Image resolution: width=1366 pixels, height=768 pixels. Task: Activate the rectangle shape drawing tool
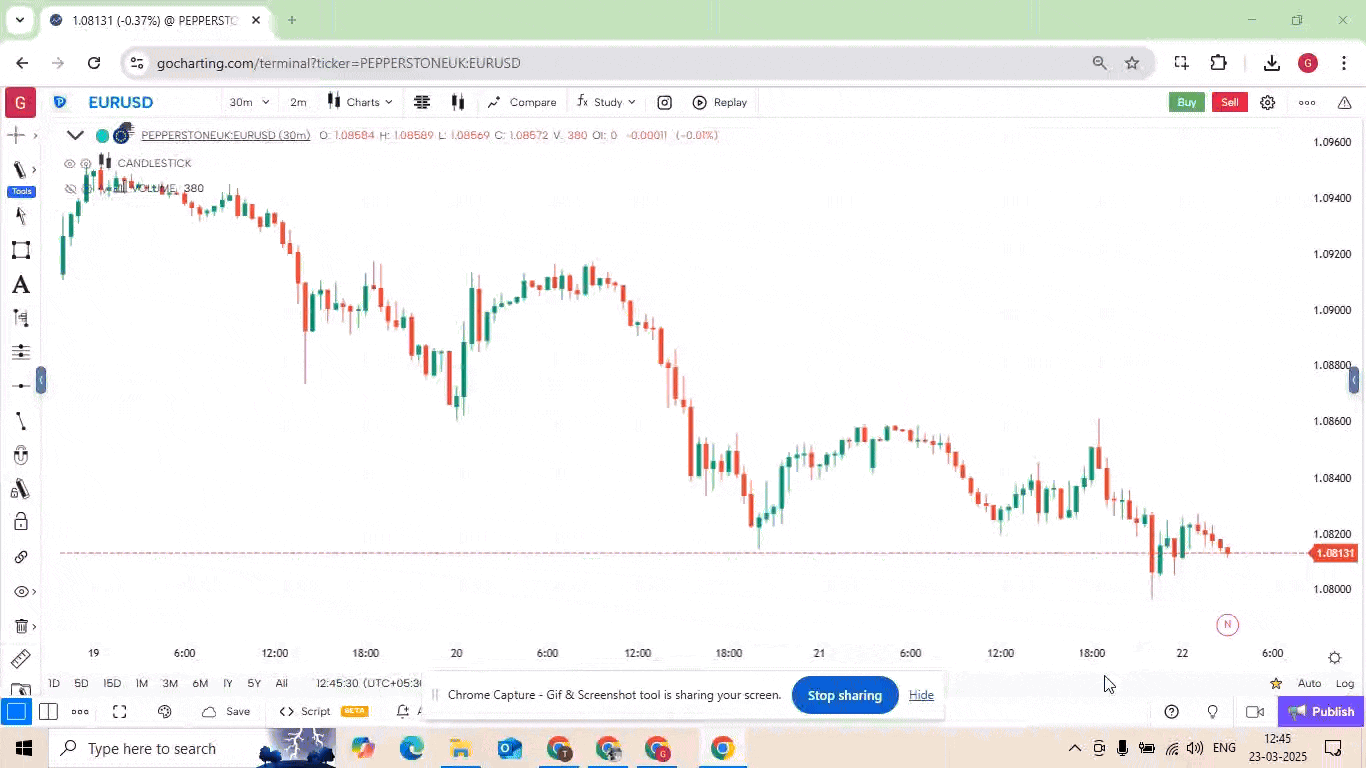[20, 250]
